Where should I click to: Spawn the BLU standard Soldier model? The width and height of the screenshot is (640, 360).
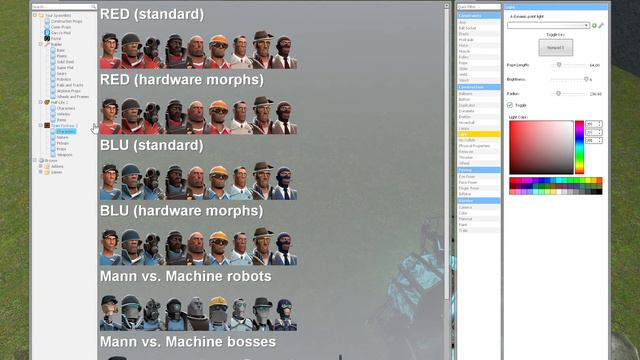pos(132,182)
